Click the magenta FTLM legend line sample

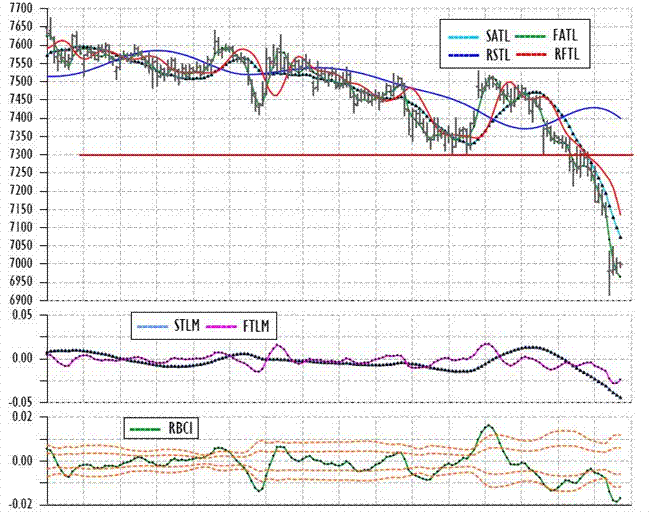221,327
